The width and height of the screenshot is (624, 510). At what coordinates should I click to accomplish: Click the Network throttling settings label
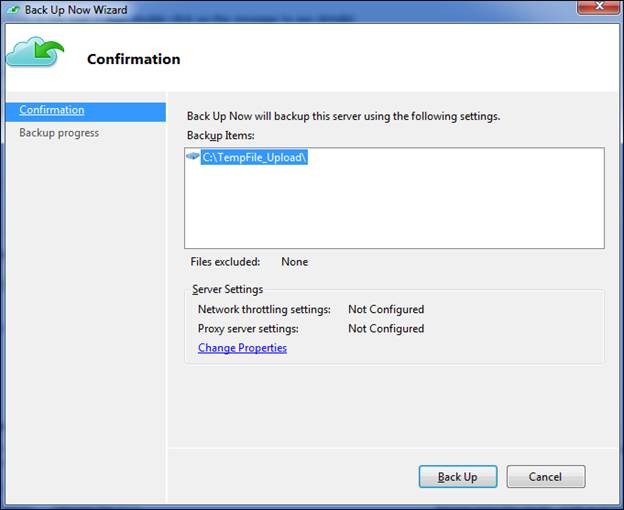264,310
